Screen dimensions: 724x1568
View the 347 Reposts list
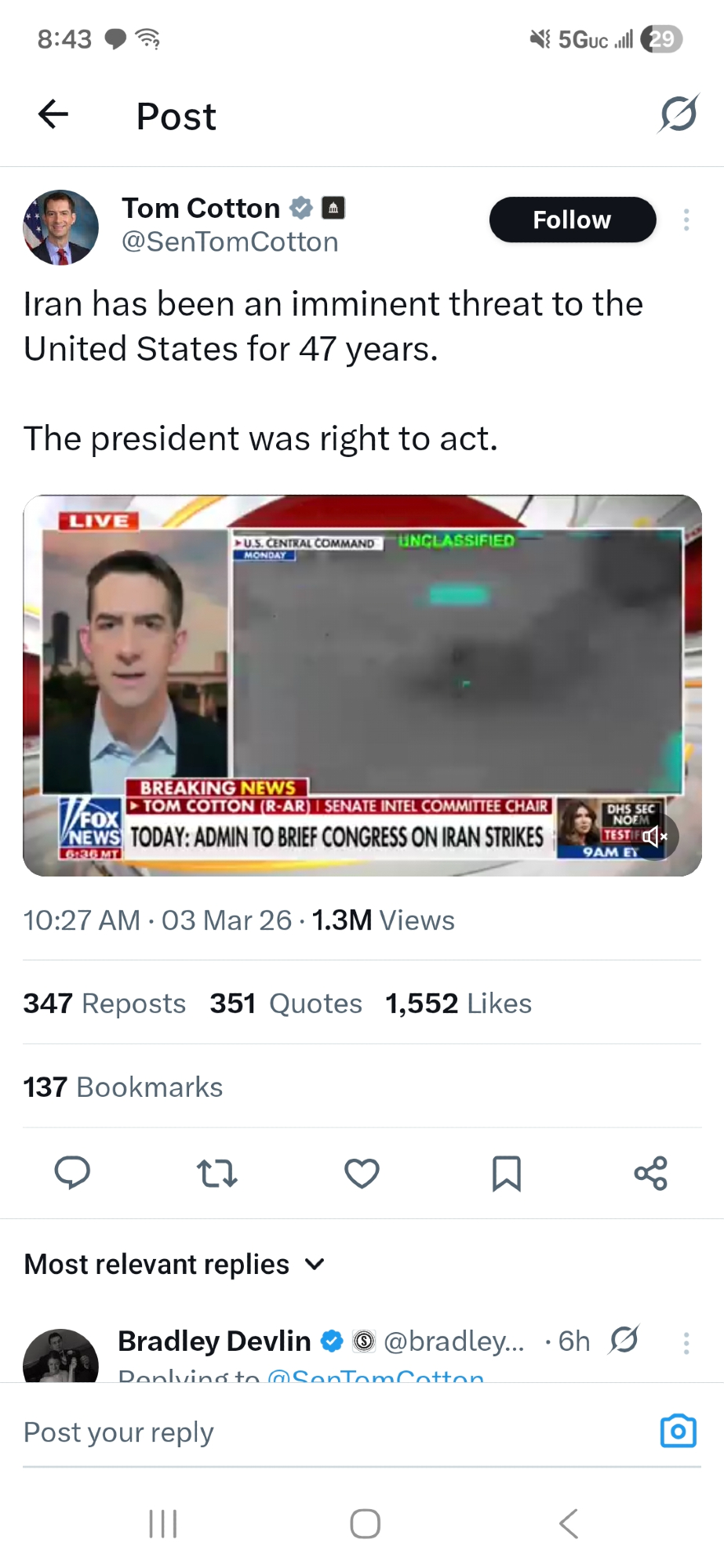104,1004
